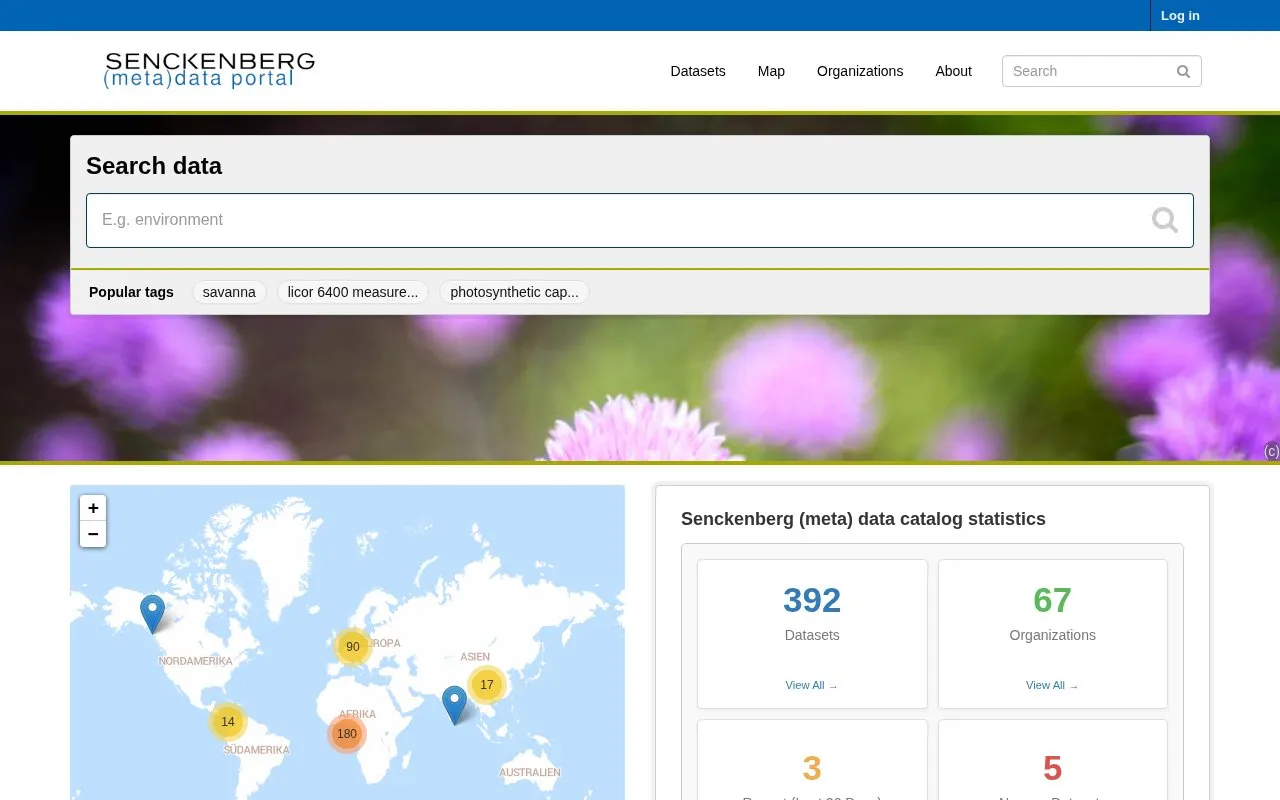Open the map cluster showing 17

point(487,685)
